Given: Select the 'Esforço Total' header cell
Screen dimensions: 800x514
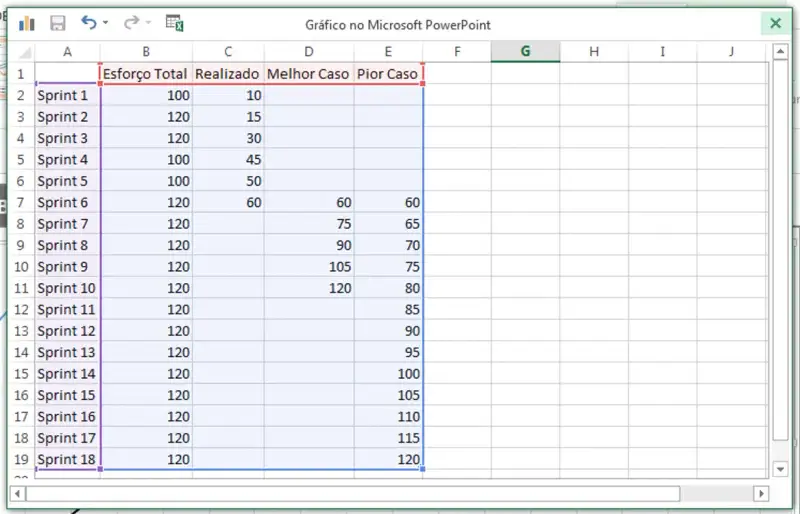Looking at the screenshot, I should [x=146, y=74].
